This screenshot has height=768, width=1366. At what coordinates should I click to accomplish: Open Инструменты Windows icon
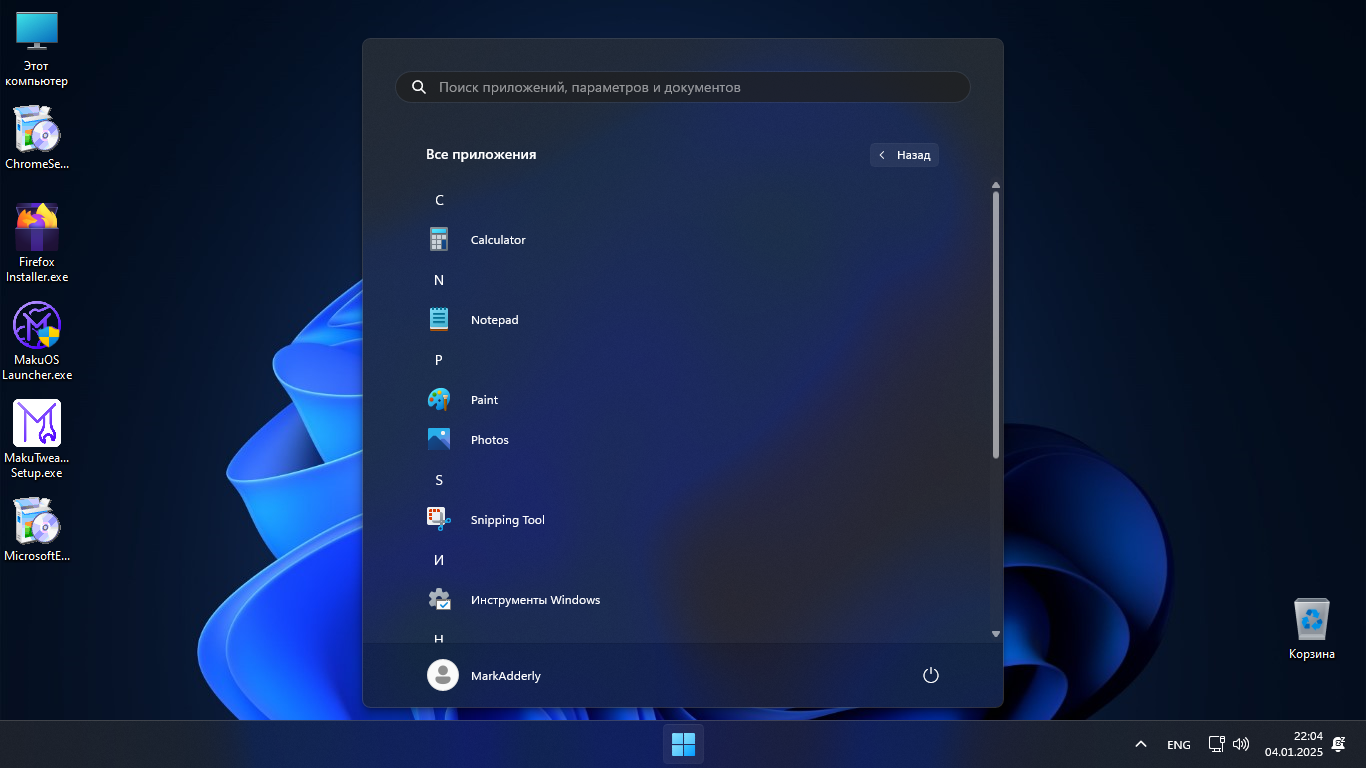pos(438,600)
